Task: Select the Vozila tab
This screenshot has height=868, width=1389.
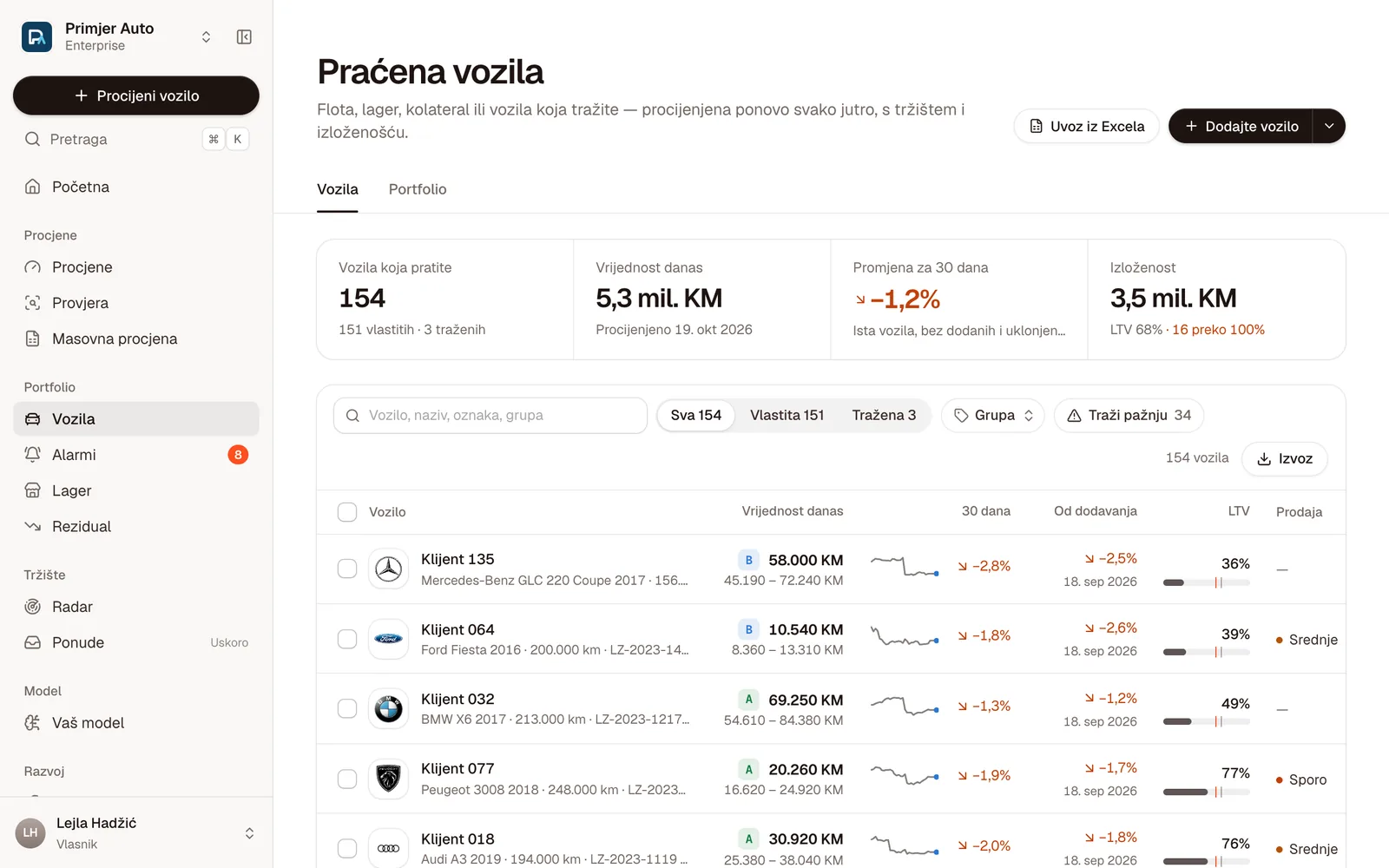Action: 338,189
